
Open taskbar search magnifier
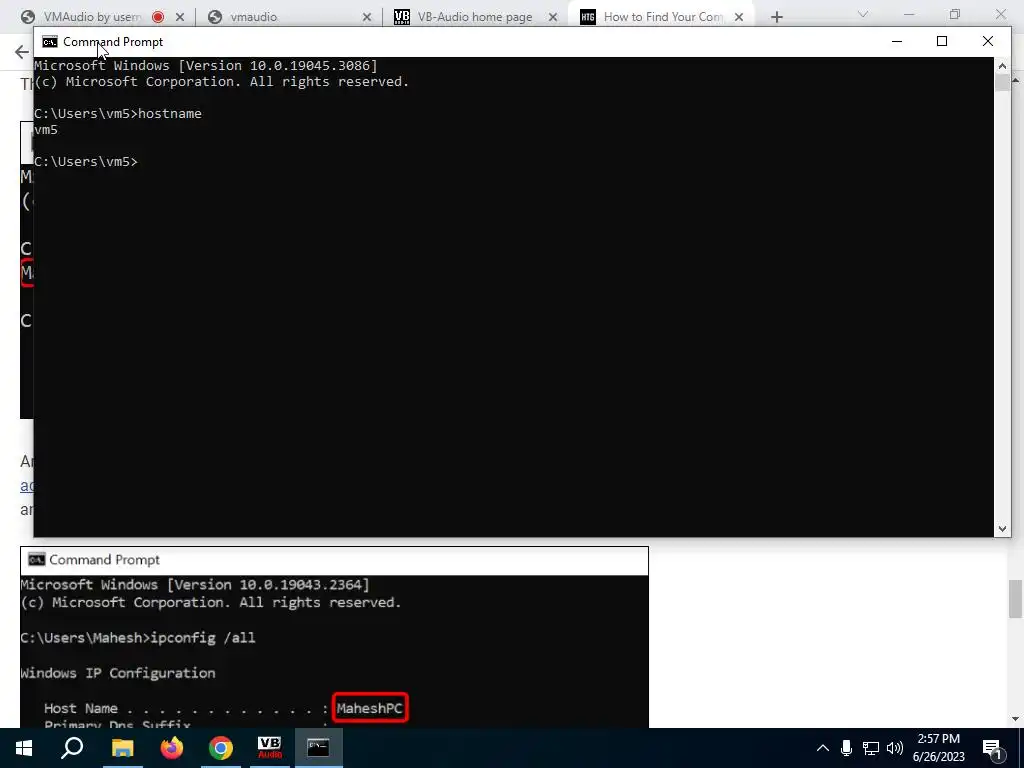[72, 748]
